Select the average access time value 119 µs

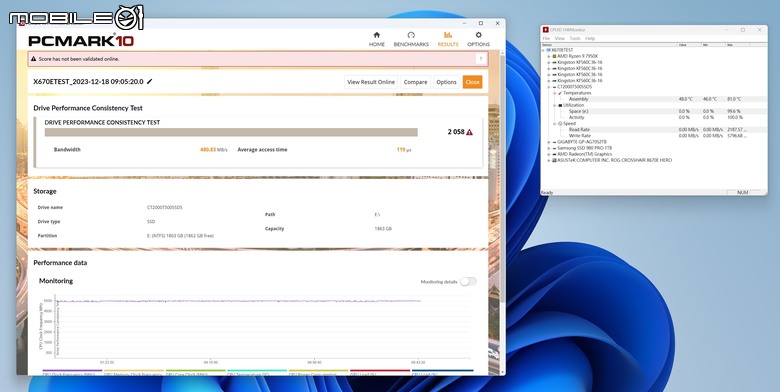pos(404,149)
